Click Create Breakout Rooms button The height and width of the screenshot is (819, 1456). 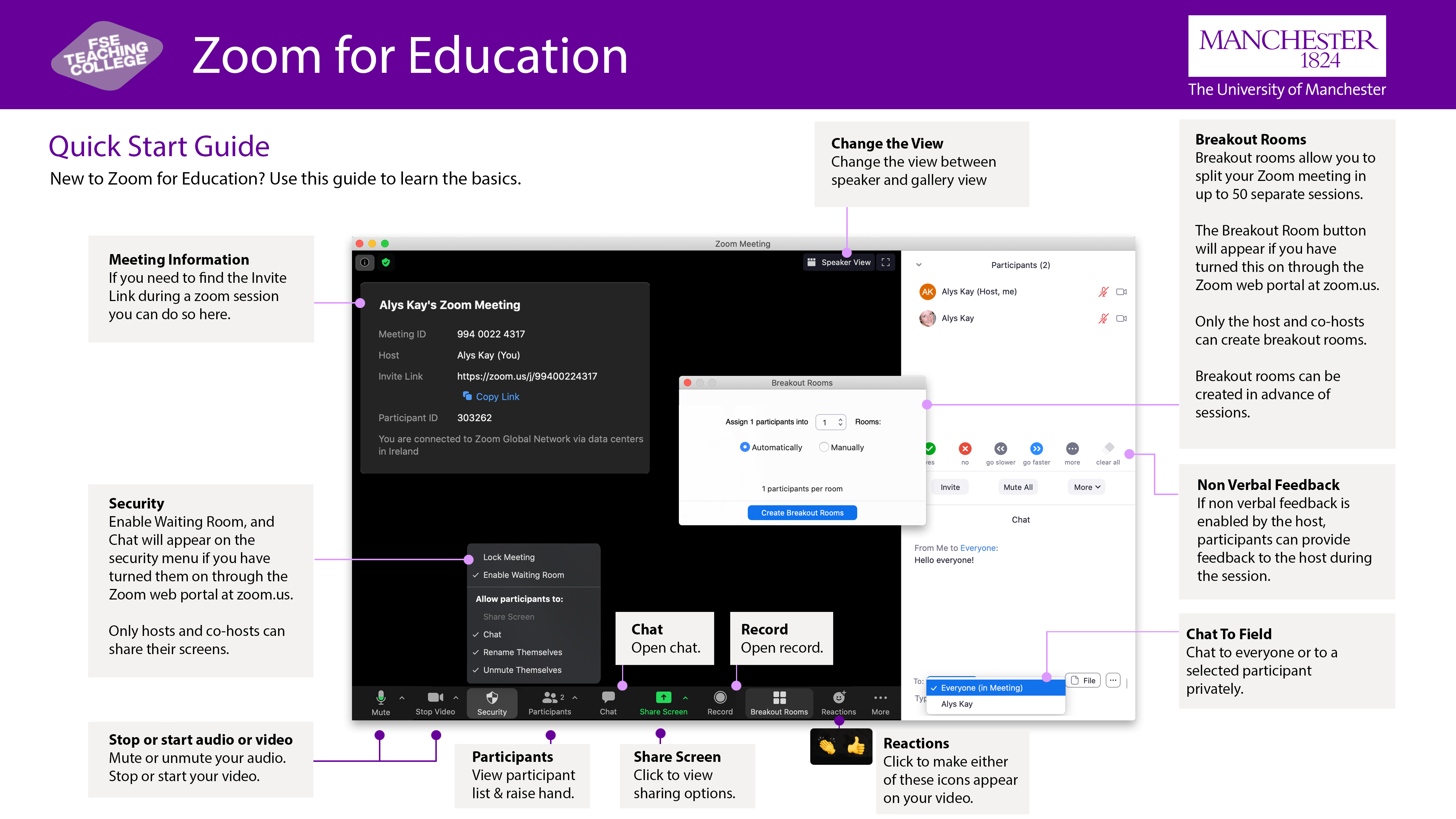[802, 513]
